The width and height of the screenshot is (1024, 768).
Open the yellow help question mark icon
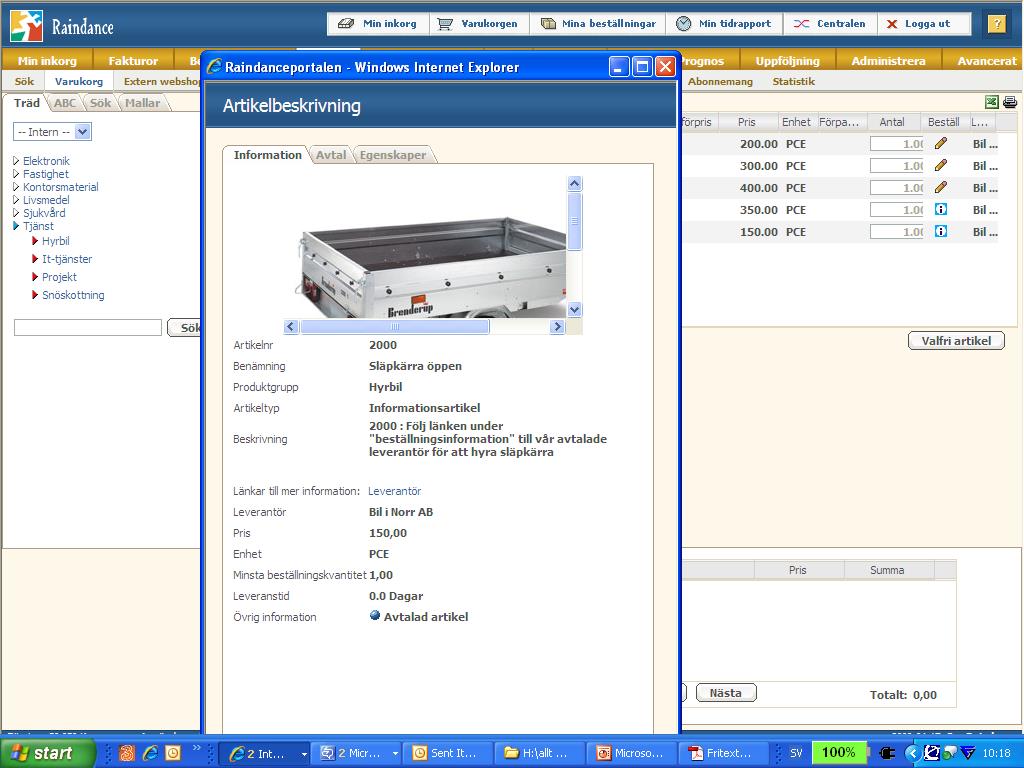[996, 24]
